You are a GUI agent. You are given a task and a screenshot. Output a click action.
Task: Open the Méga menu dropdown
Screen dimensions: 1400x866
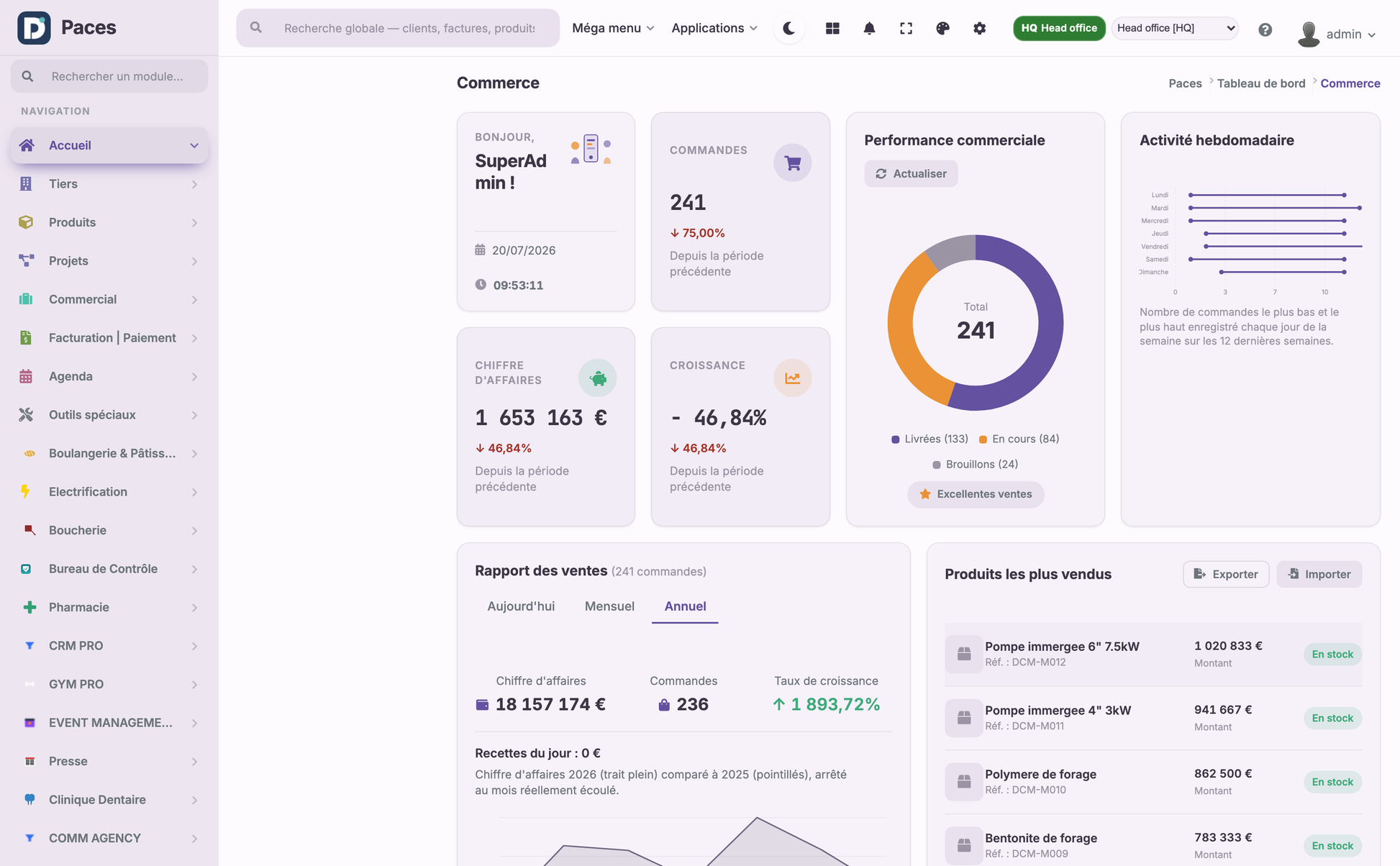[x=613, y=28]
